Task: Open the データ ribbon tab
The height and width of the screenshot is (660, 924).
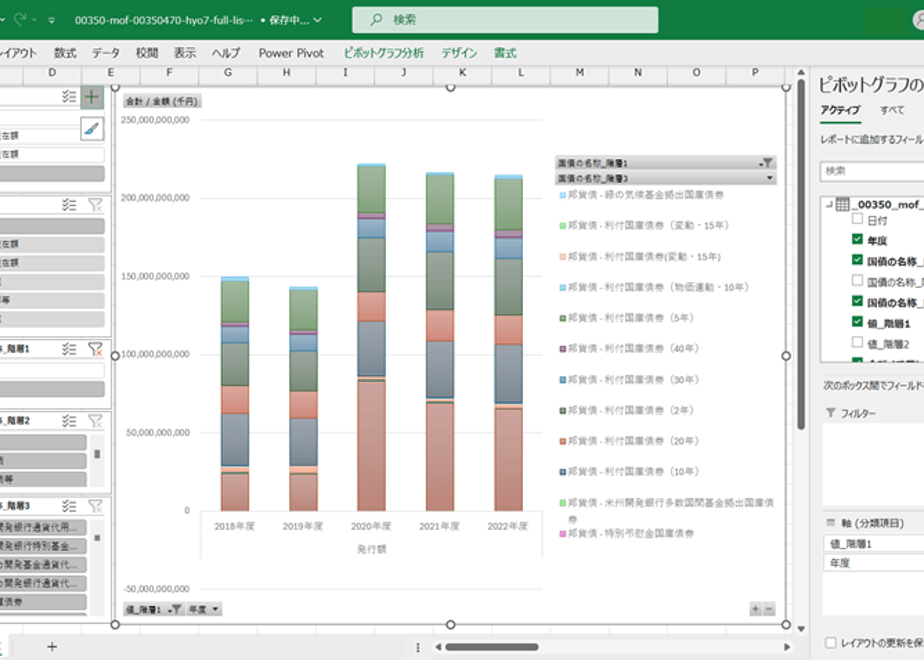Action: pos(105,53)
